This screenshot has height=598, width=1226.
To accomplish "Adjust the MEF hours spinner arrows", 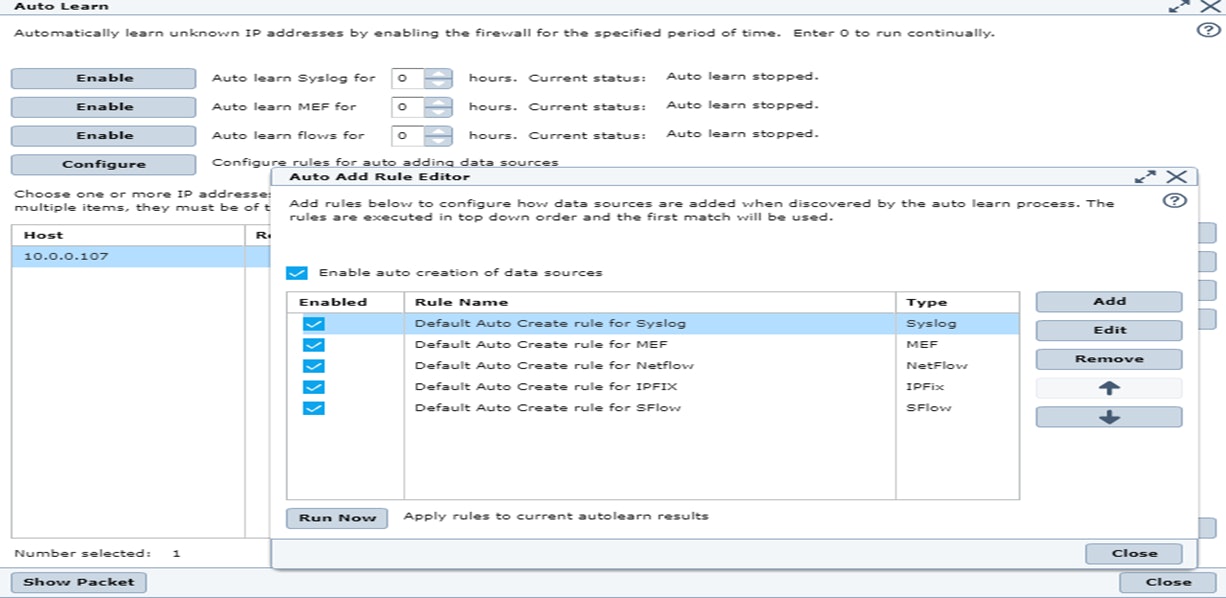I will pos(438,107).
